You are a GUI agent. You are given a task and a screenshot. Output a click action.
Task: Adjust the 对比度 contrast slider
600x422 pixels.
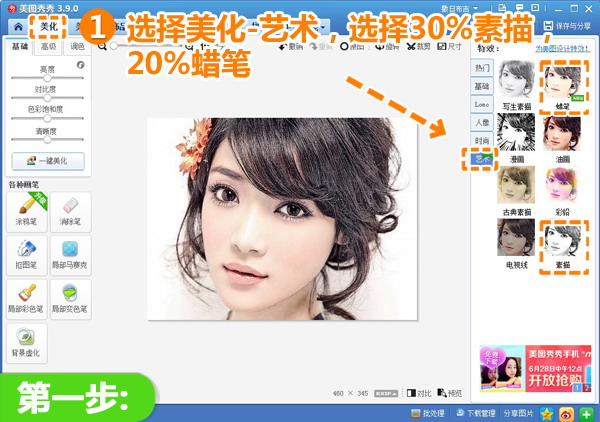[47, 98]
